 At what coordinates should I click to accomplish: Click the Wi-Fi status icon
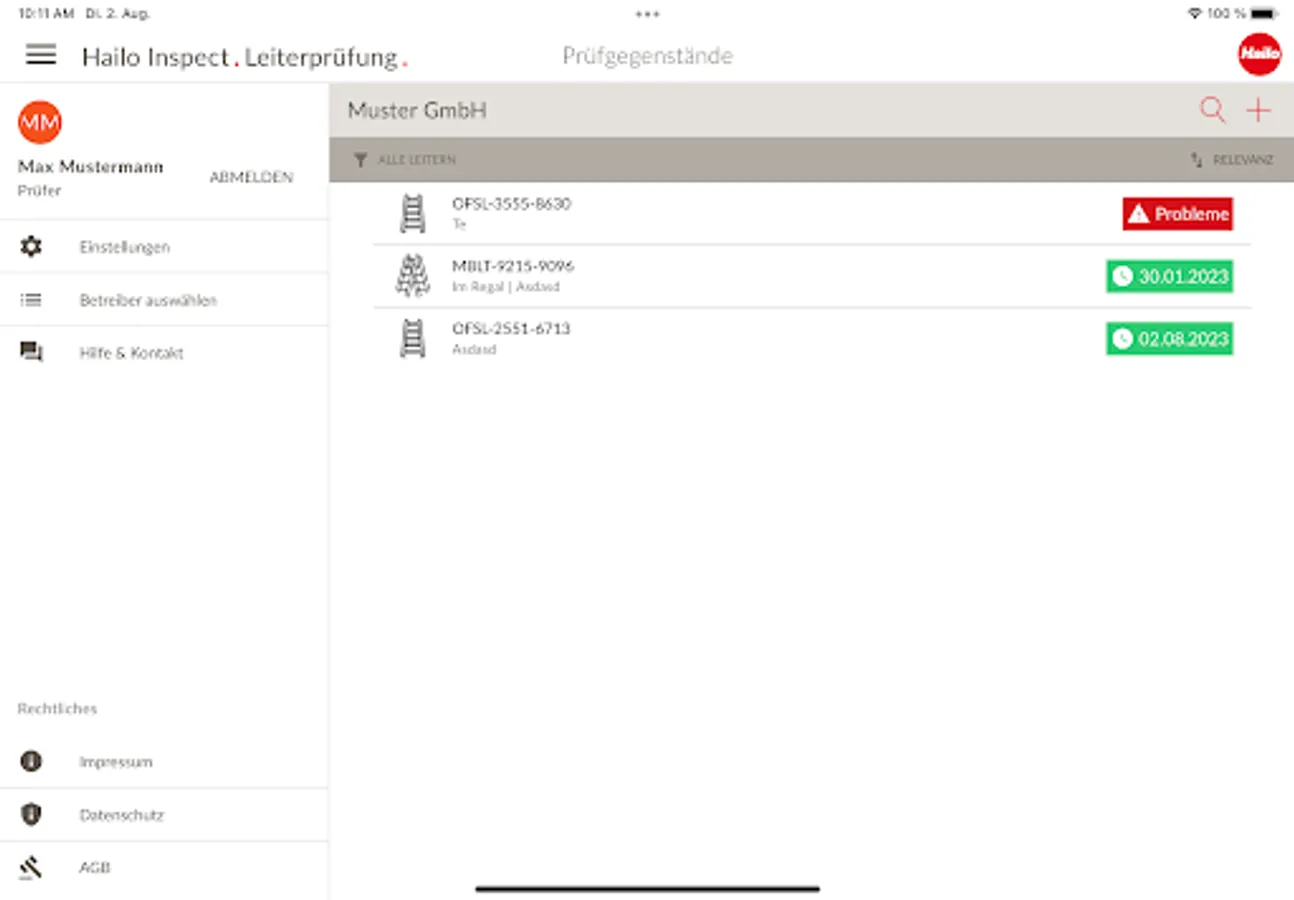(1194, 14)
